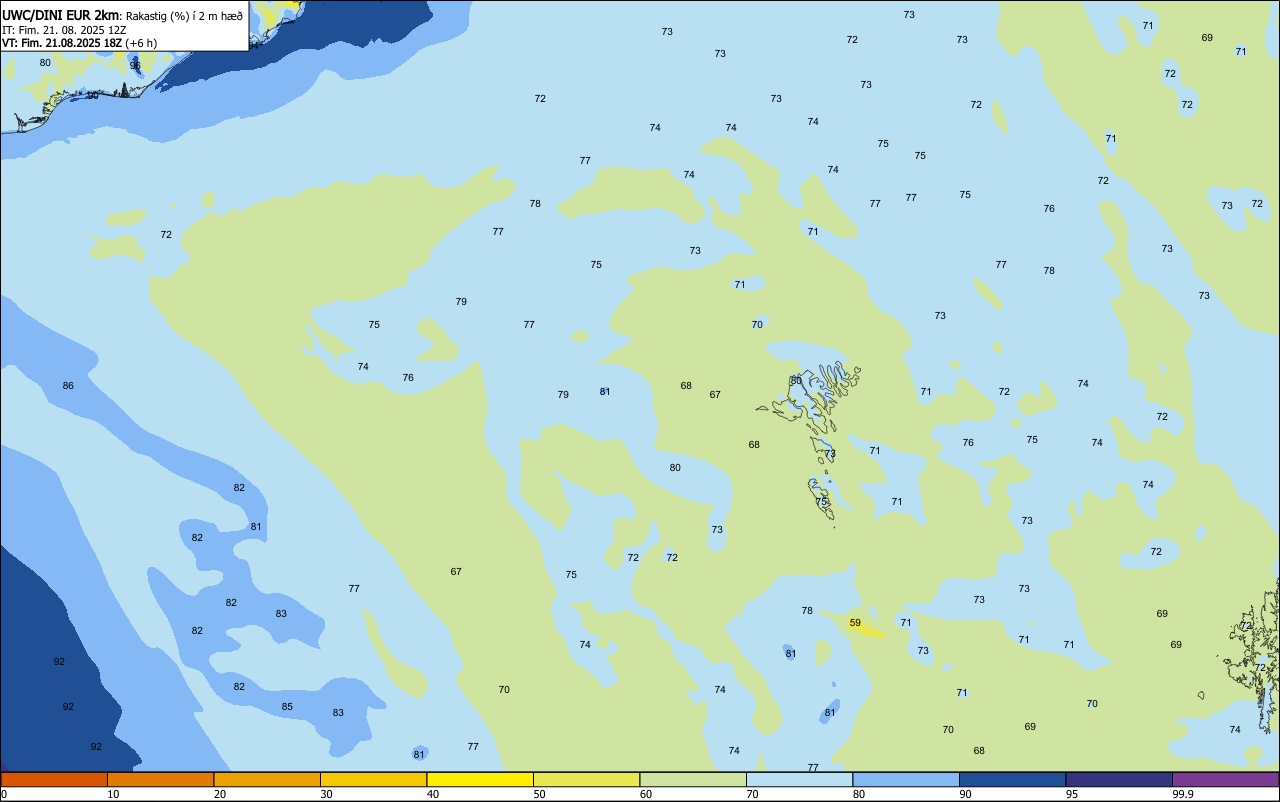Click the bright yellow 40–50 legend swatch
Viewport: 1280px width, 802px height.
(x=480, y=779)
